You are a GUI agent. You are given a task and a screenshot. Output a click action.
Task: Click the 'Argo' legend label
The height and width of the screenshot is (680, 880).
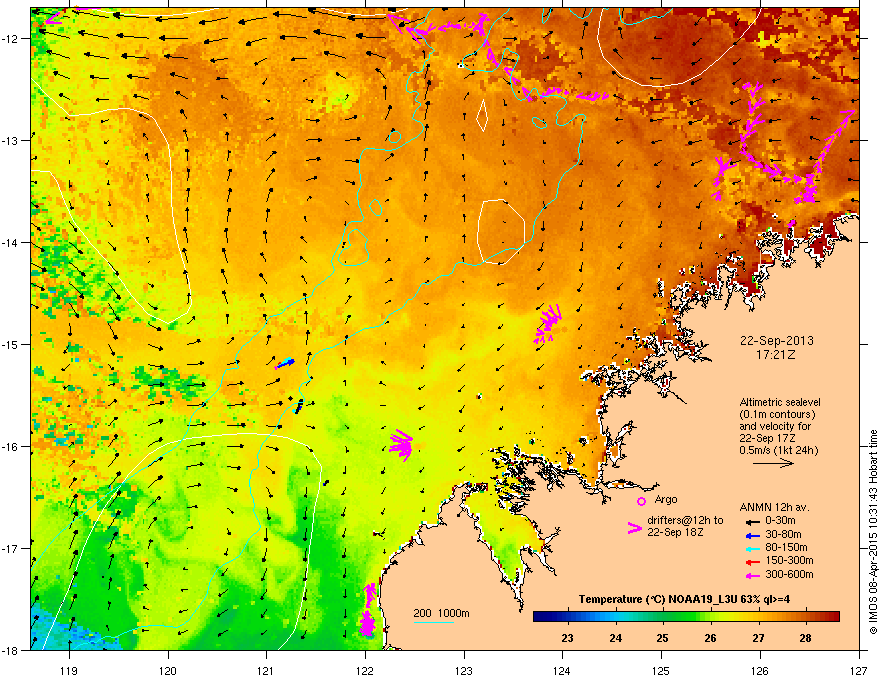coord(666,499)
